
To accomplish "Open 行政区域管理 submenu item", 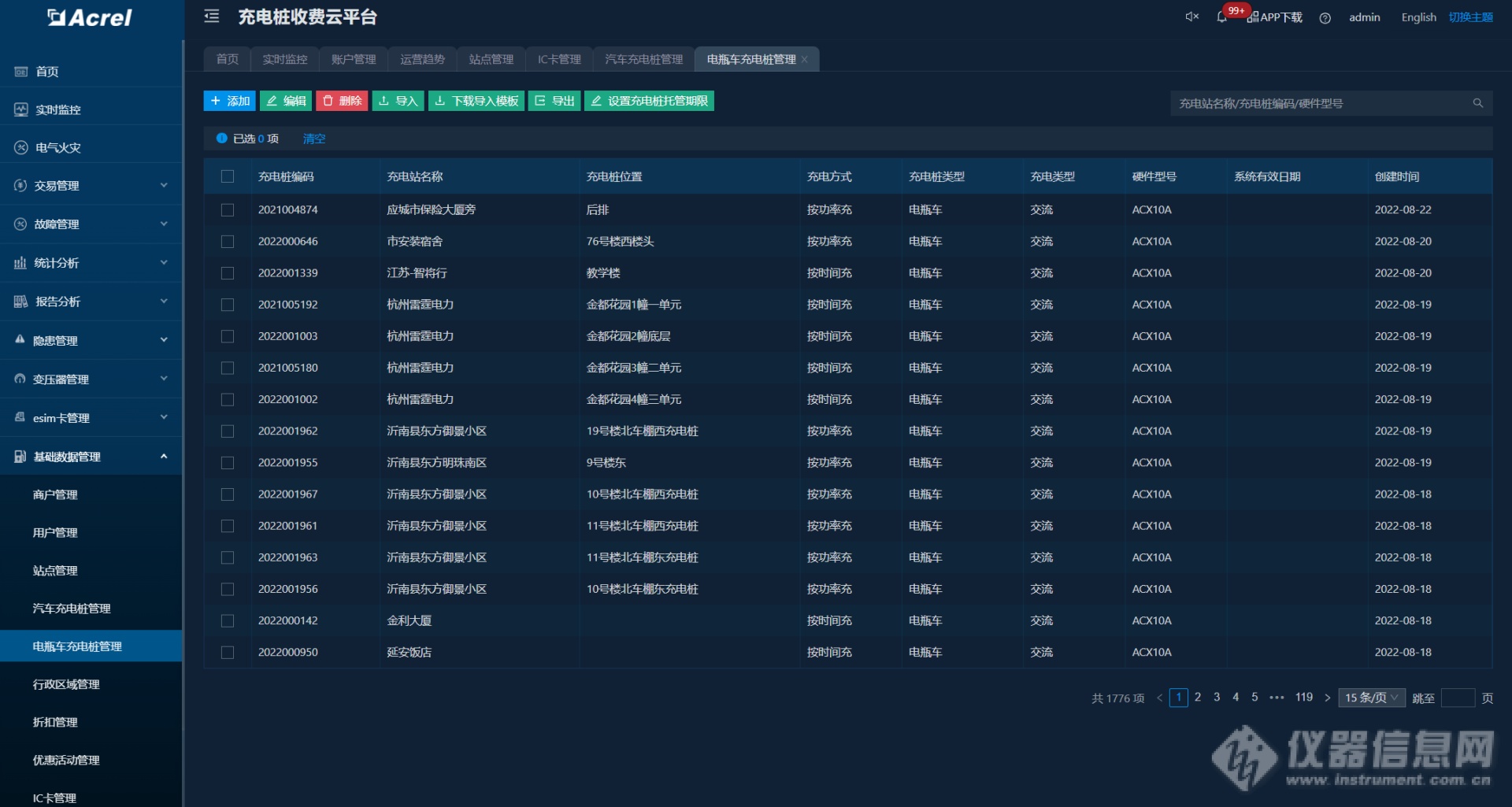I will (91, 684).
